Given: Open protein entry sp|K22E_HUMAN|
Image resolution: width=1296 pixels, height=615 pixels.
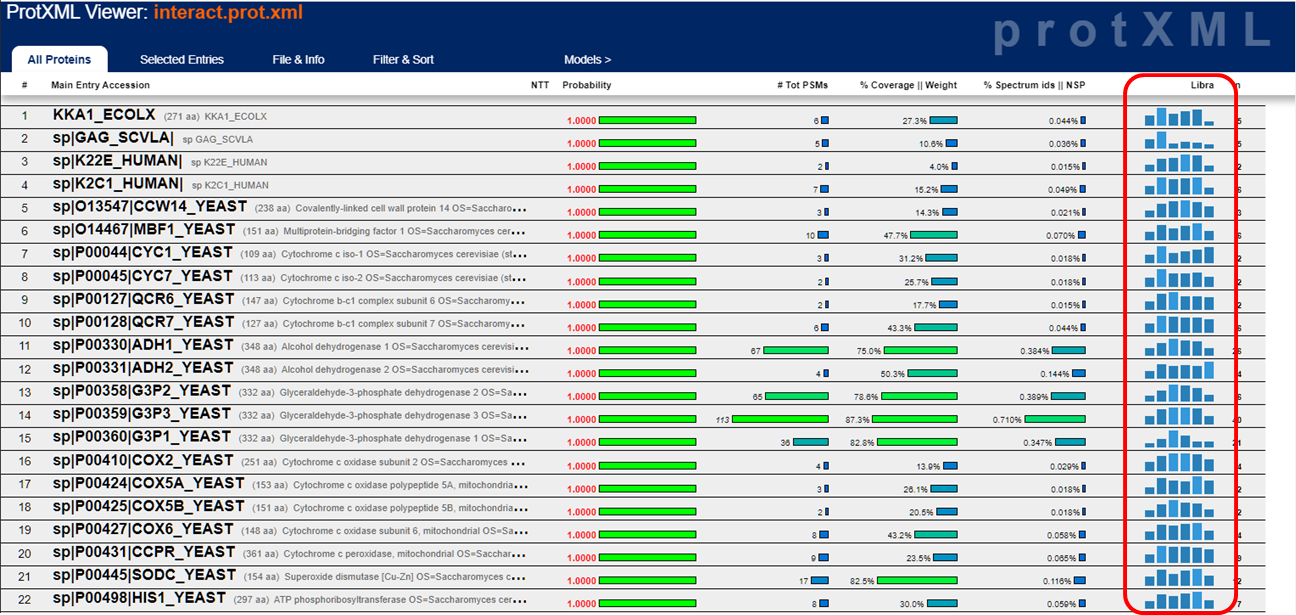Looking at the screenshot, I should coord(117,161).
